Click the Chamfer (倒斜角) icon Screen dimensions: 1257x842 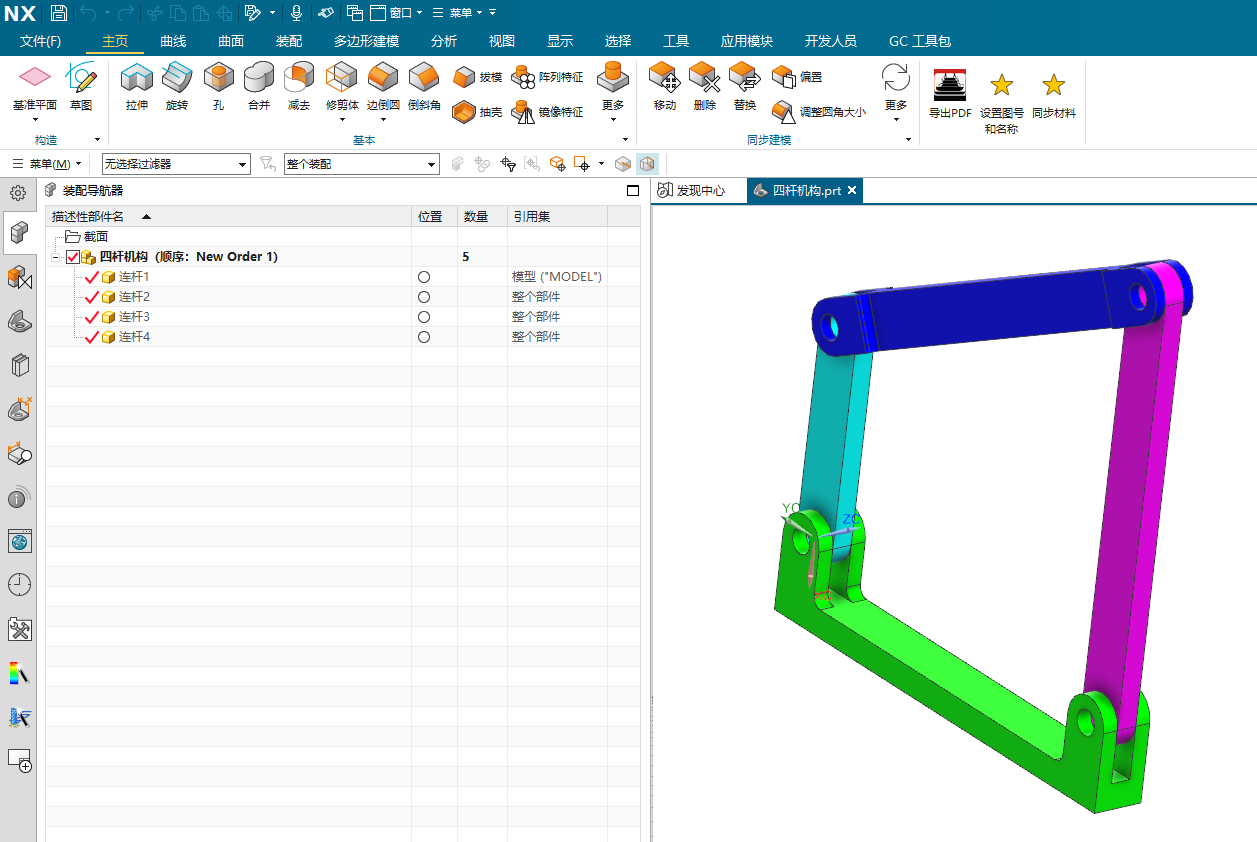click(x=424, y=78)
